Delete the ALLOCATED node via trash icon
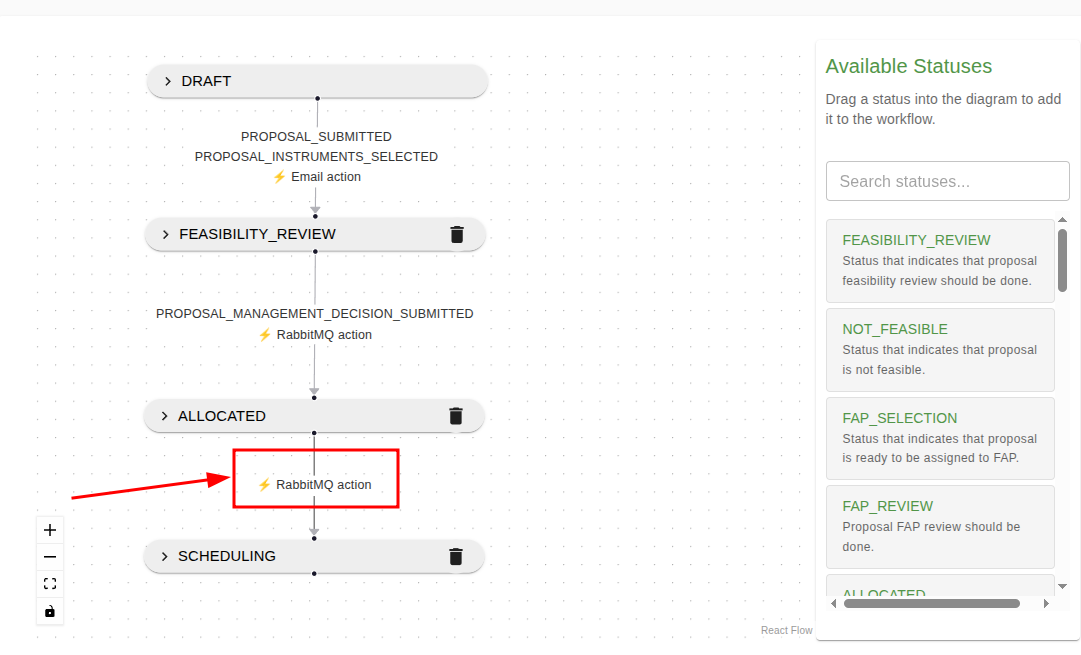This screenshot has height=655, width=1081. [457, 415]
